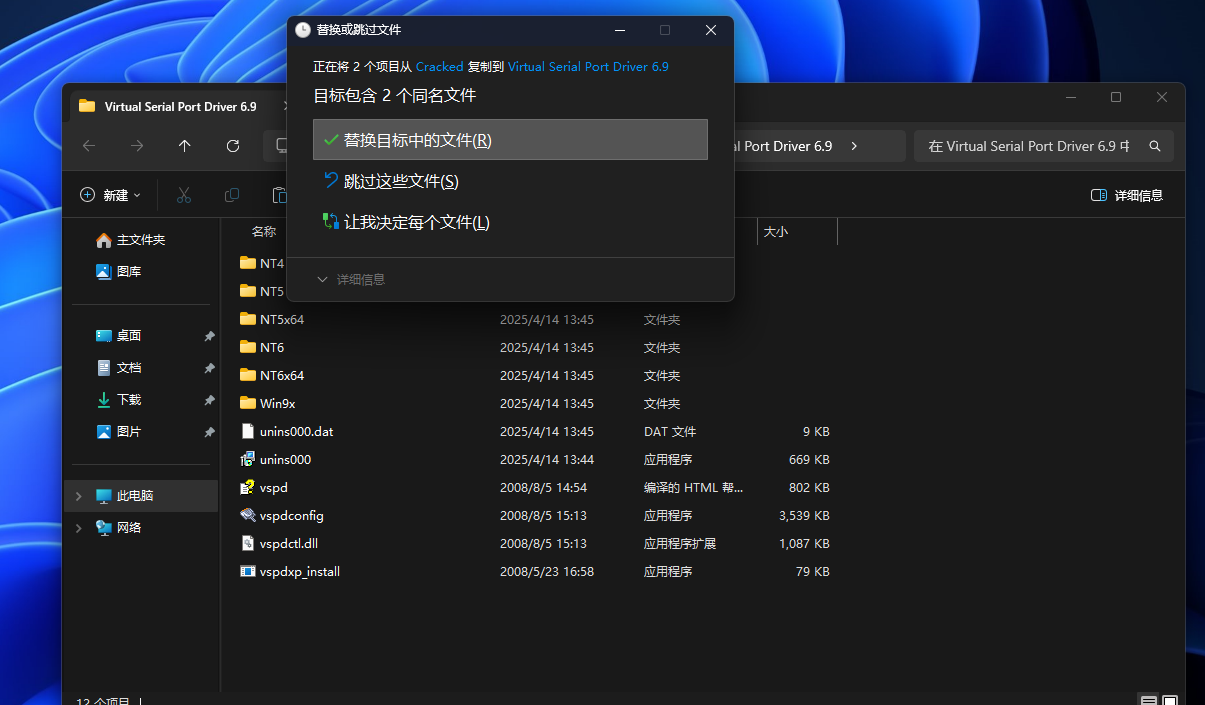Screen dimensions: 1205x705
Task: Click the vspdxp_install file icon
Action: coord(248,572)
